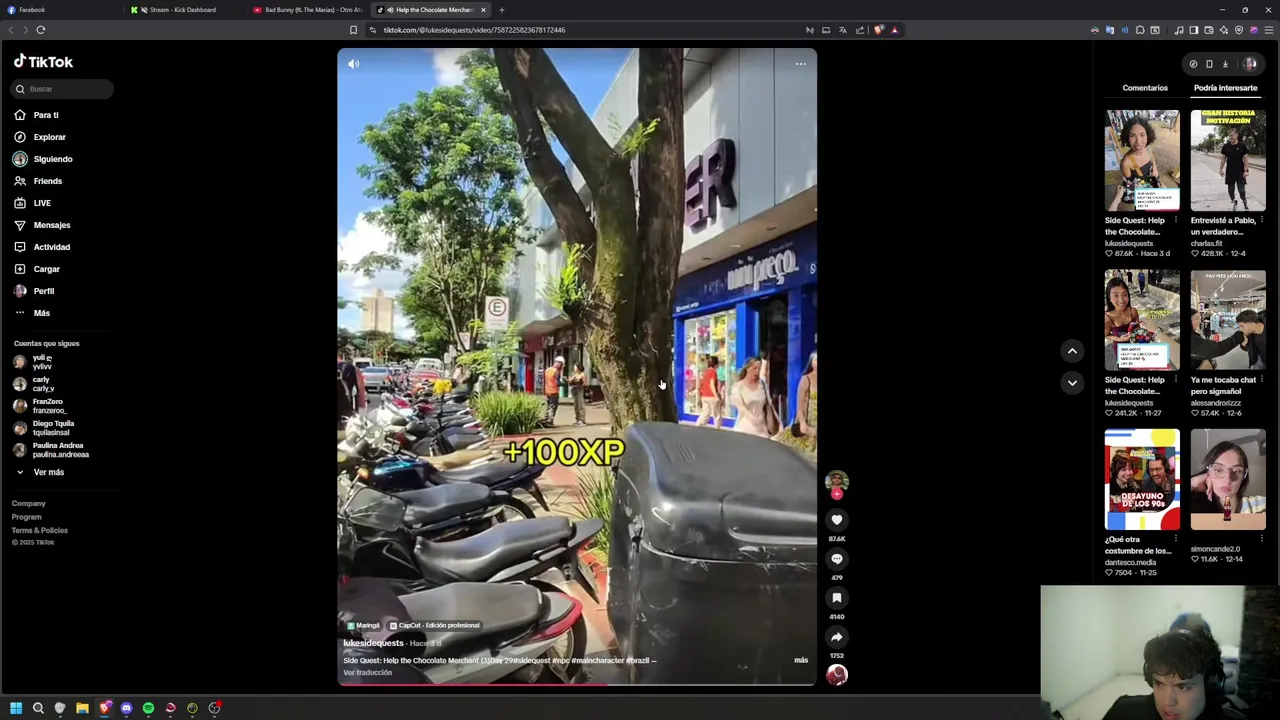Save video with the bookmark icon
This screenshot has height=720, width=1280.
click(x=837, y=598)
